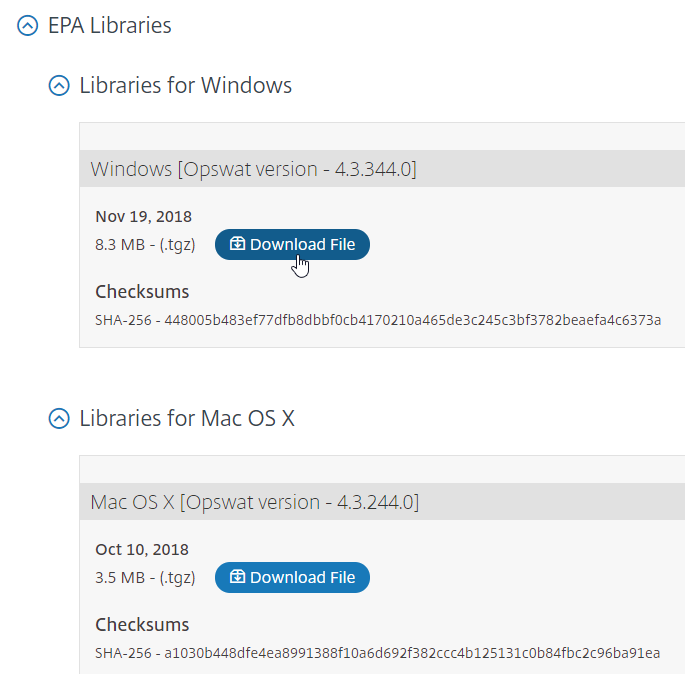Collapse the Libraries for Mac OS X chevron

[59, 418]
